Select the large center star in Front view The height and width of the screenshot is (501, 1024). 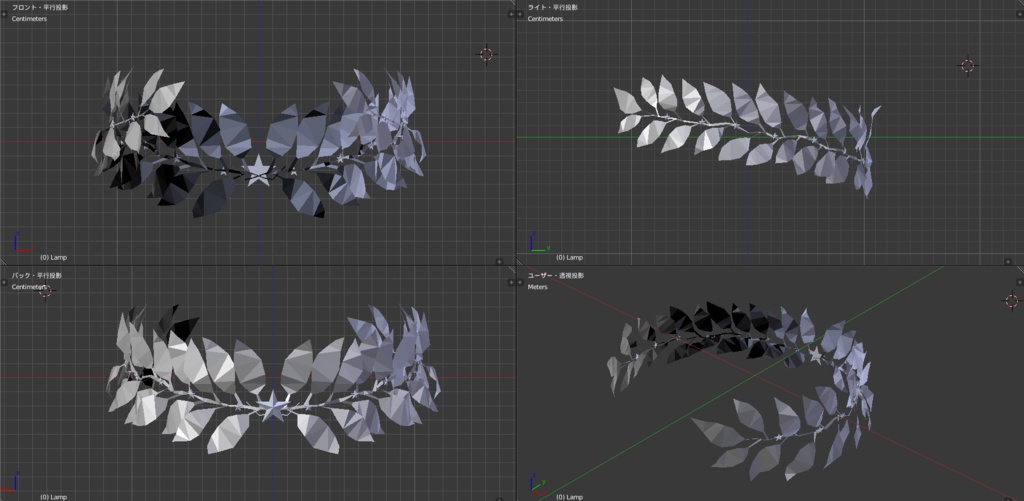[x=257, y=170]
